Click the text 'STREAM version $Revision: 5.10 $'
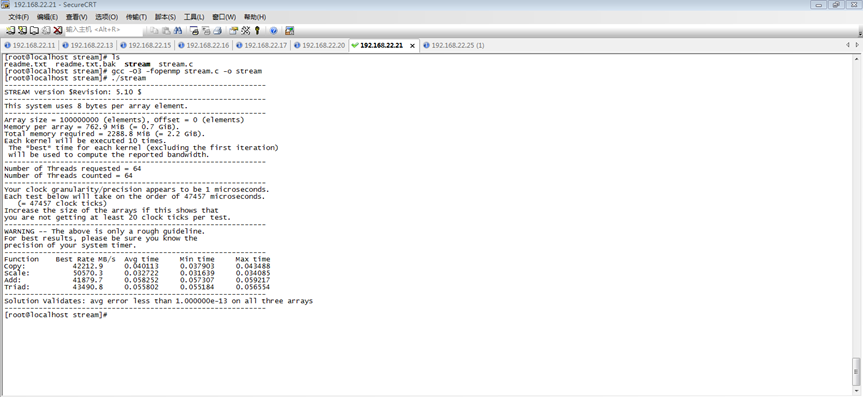863x397 pixels. 73,92
